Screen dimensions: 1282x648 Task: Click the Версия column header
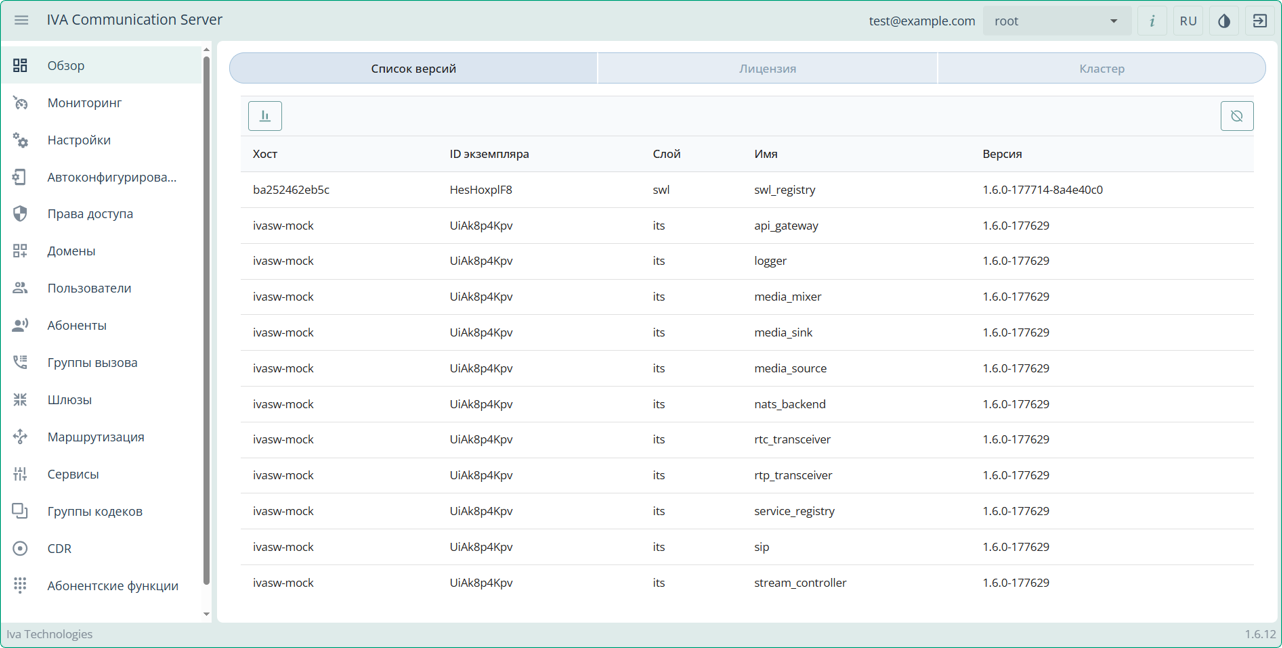click(x=1002, y=154)
